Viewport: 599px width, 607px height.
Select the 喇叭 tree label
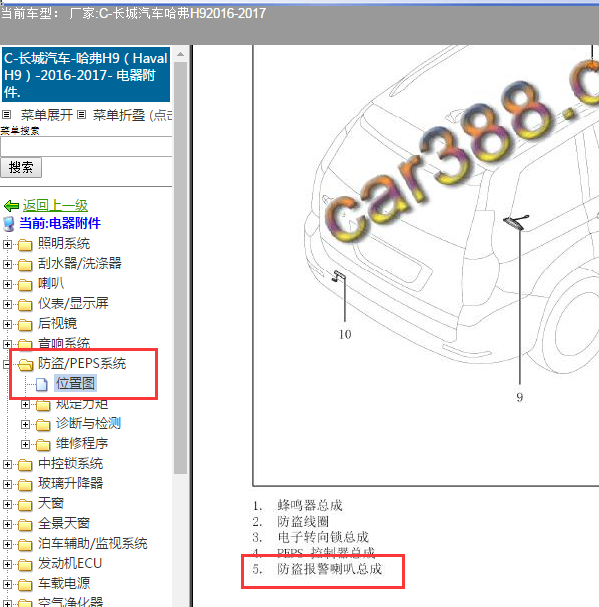tap(51, 283)
